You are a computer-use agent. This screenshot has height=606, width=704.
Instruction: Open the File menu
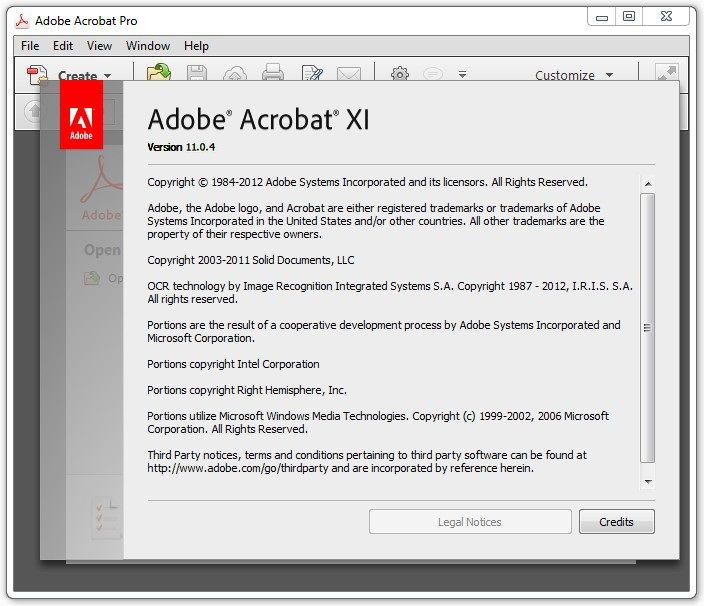point(30,46)
